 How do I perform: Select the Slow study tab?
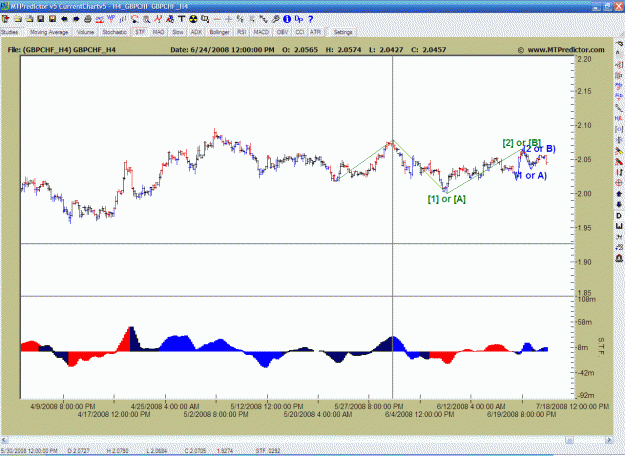[178, 32]
